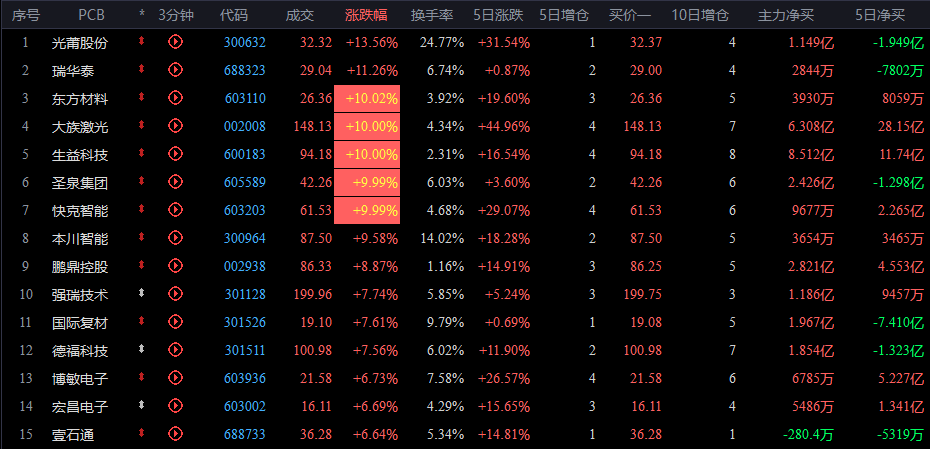Open 3-minute play icon for 德福科技
Screen dimensions: 930x449
[175, 351]
